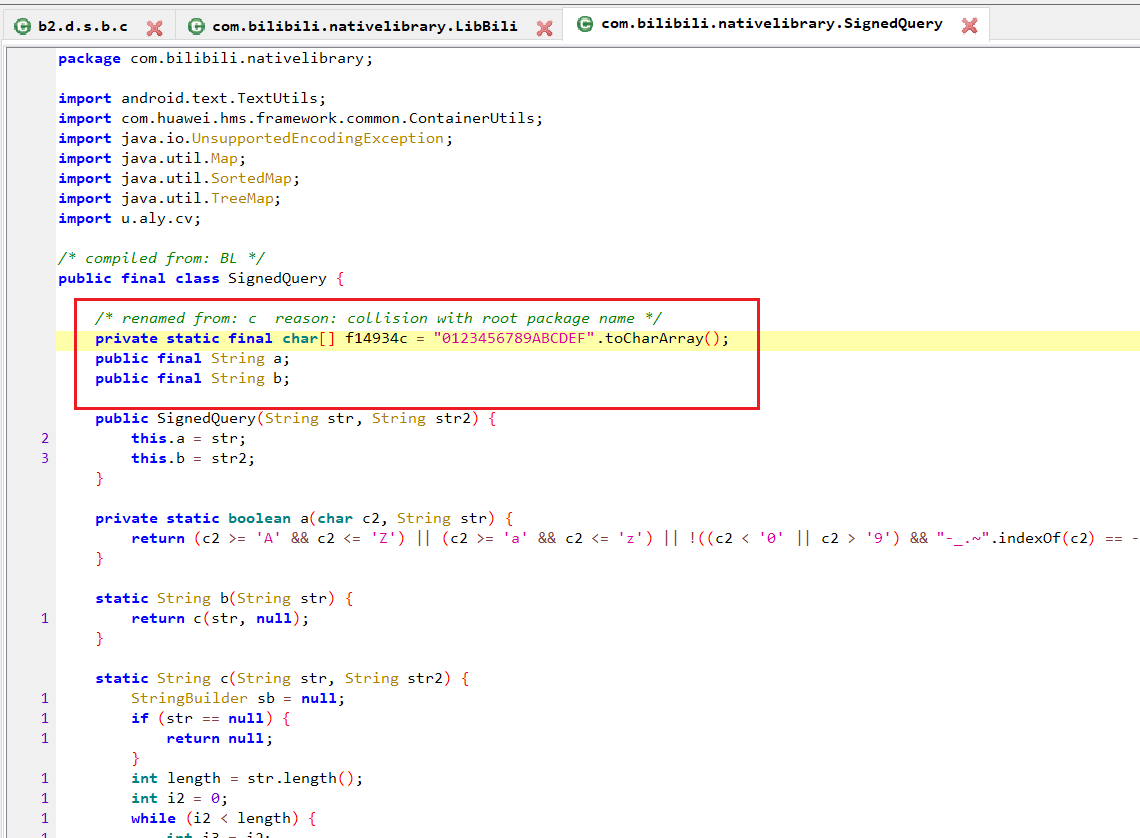Click the "0123456789ABCDEF" string literal
Image resolution: width=1140 pixels, height=838 pixels.
pos(514,338)
